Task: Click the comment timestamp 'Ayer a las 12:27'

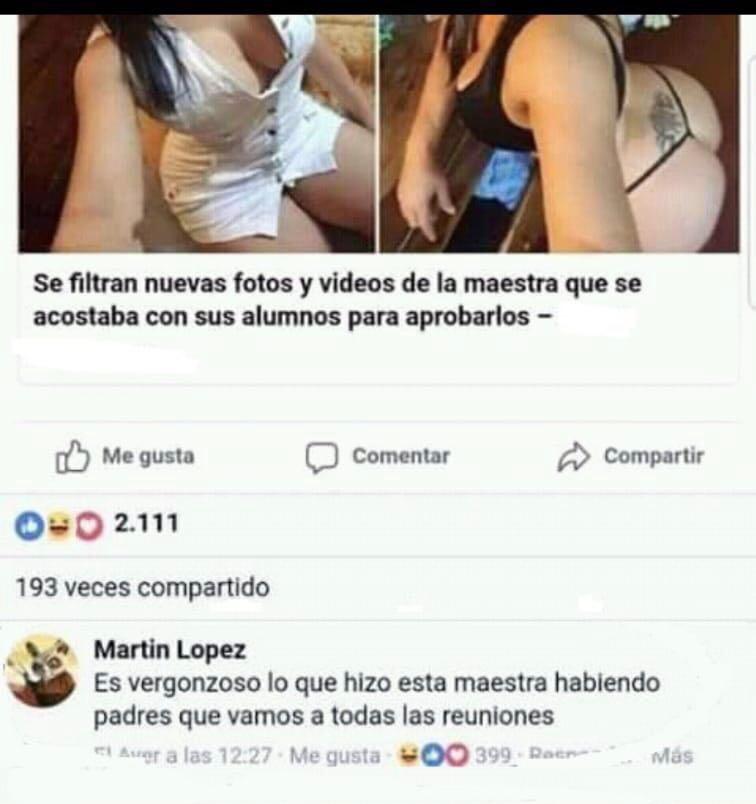Action: click(x=185, y=755)
